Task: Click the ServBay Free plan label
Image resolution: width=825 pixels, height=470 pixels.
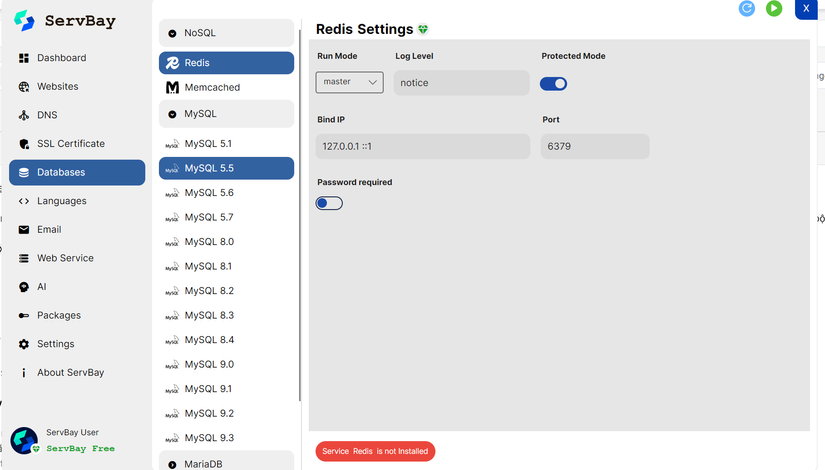Action: pos(81,448)
